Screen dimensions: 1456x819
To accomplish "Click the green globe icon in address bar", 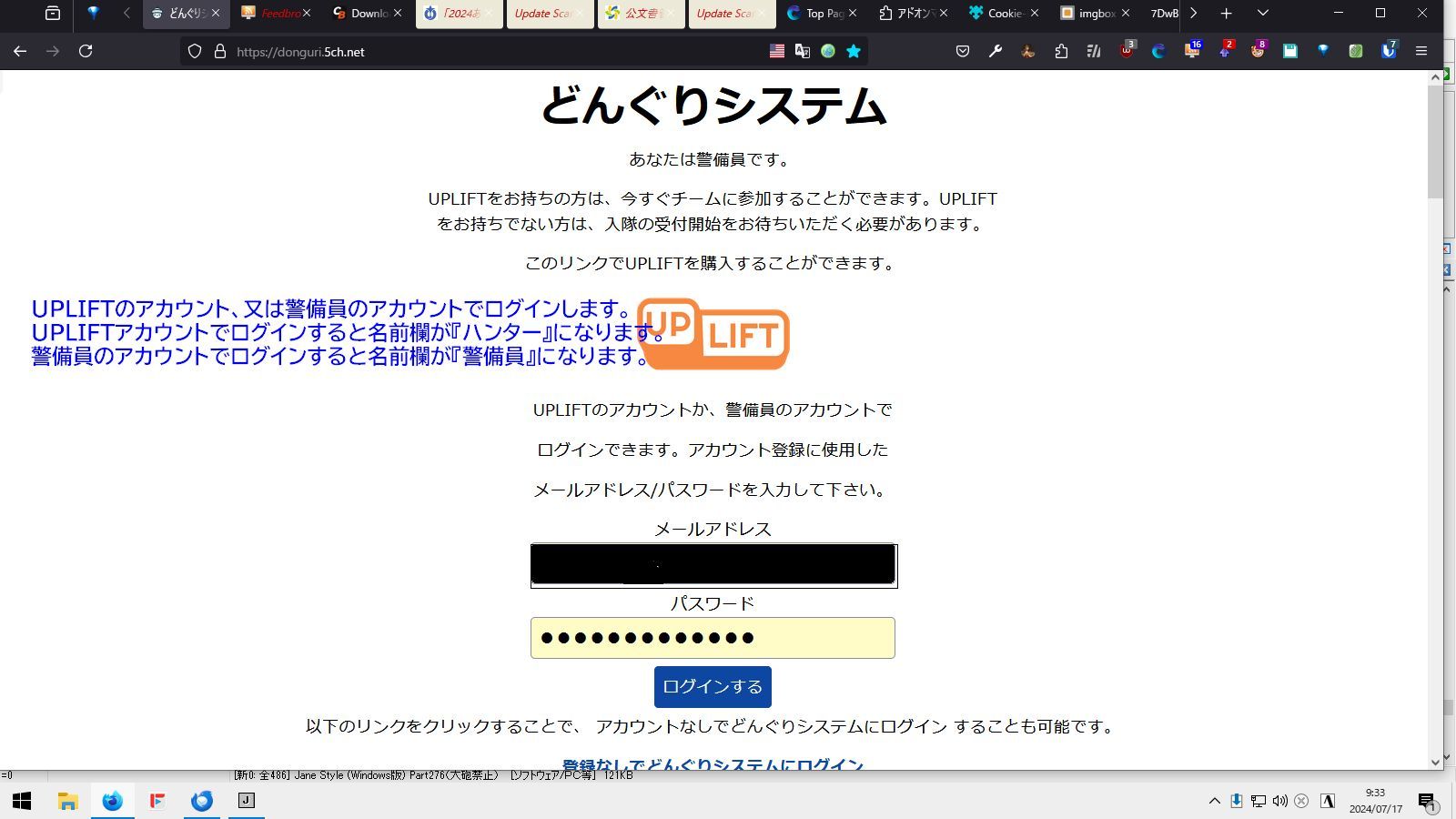I will click(x=828, y=52).
